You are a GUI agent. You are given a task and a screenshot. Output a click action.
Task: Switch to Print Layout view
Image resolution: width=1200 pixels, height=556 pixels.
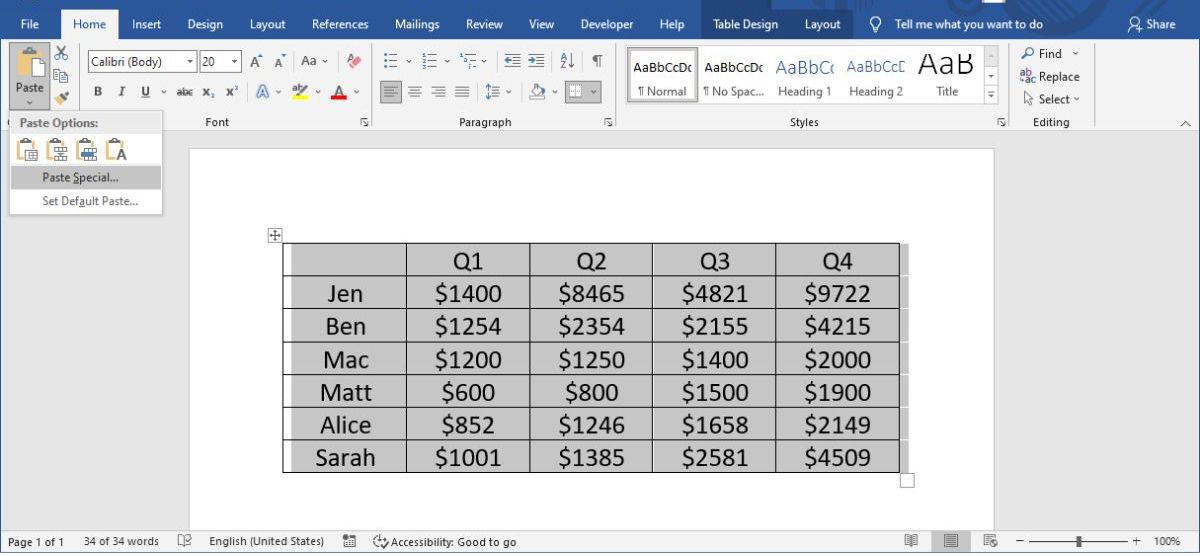tap(950, 541)
